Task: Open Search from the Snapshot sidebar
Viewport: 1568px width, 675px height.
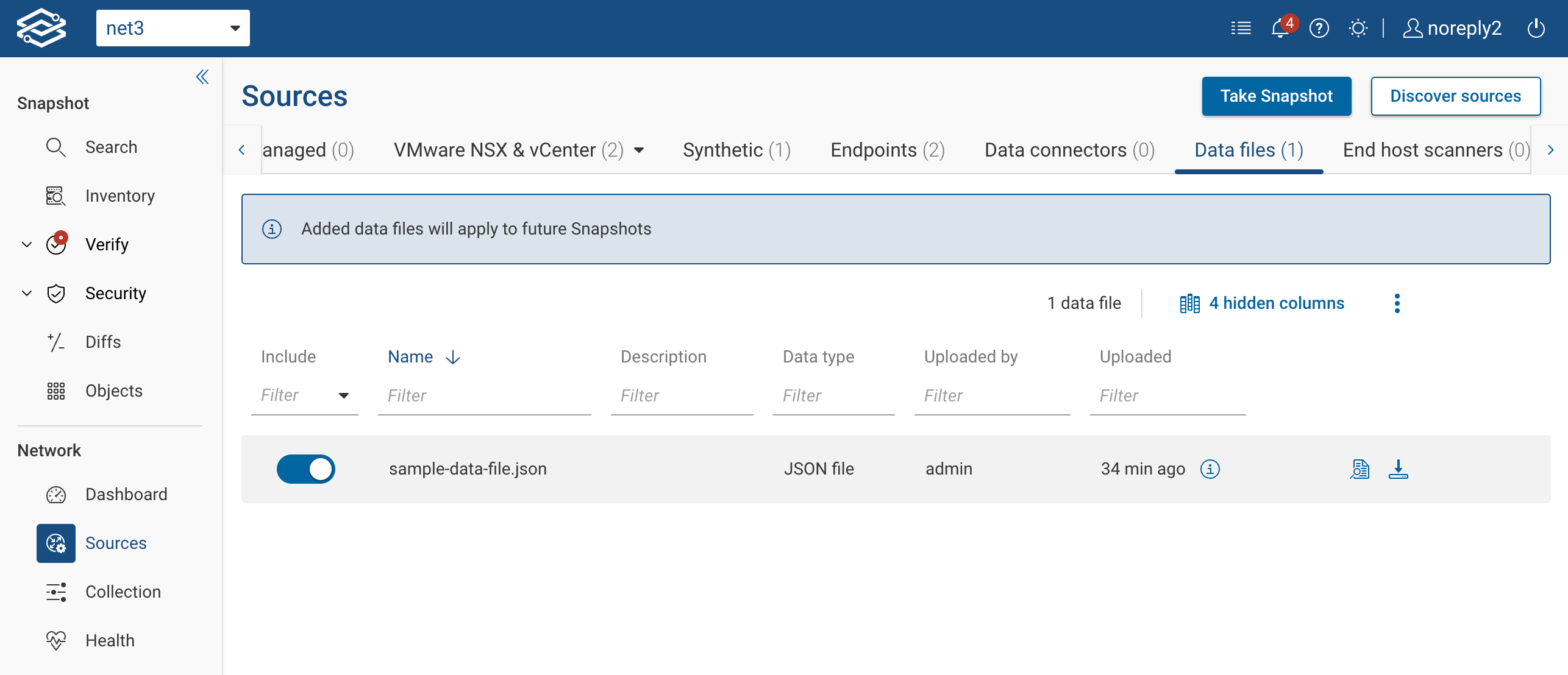Action: click(111, 147)
